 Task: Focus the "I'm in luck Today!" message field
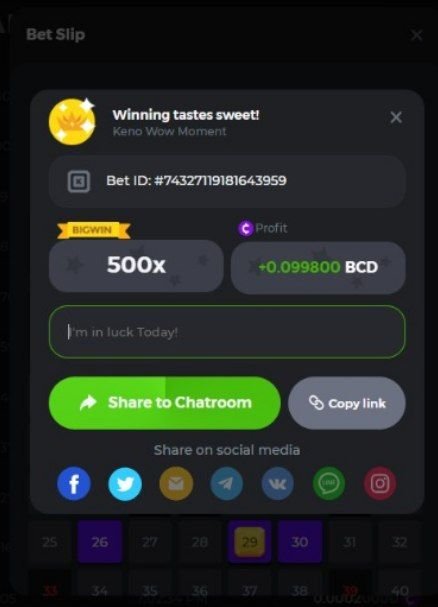coord(227,332)
